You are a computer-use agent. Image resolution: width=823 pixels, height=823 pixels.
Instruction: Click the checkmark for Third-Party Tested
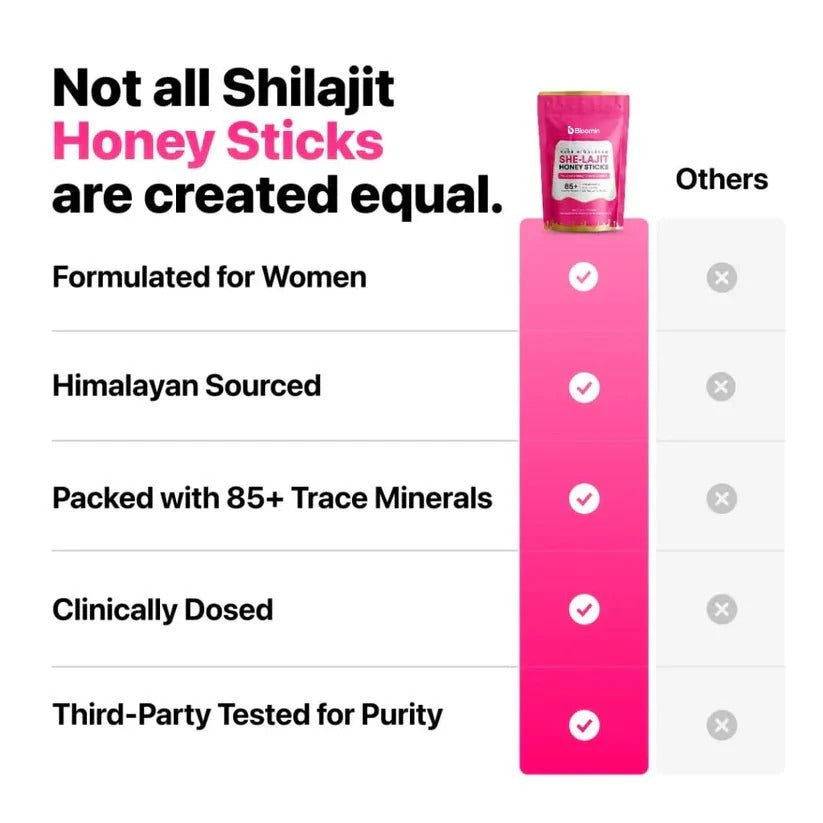click(x=583, y=725)
